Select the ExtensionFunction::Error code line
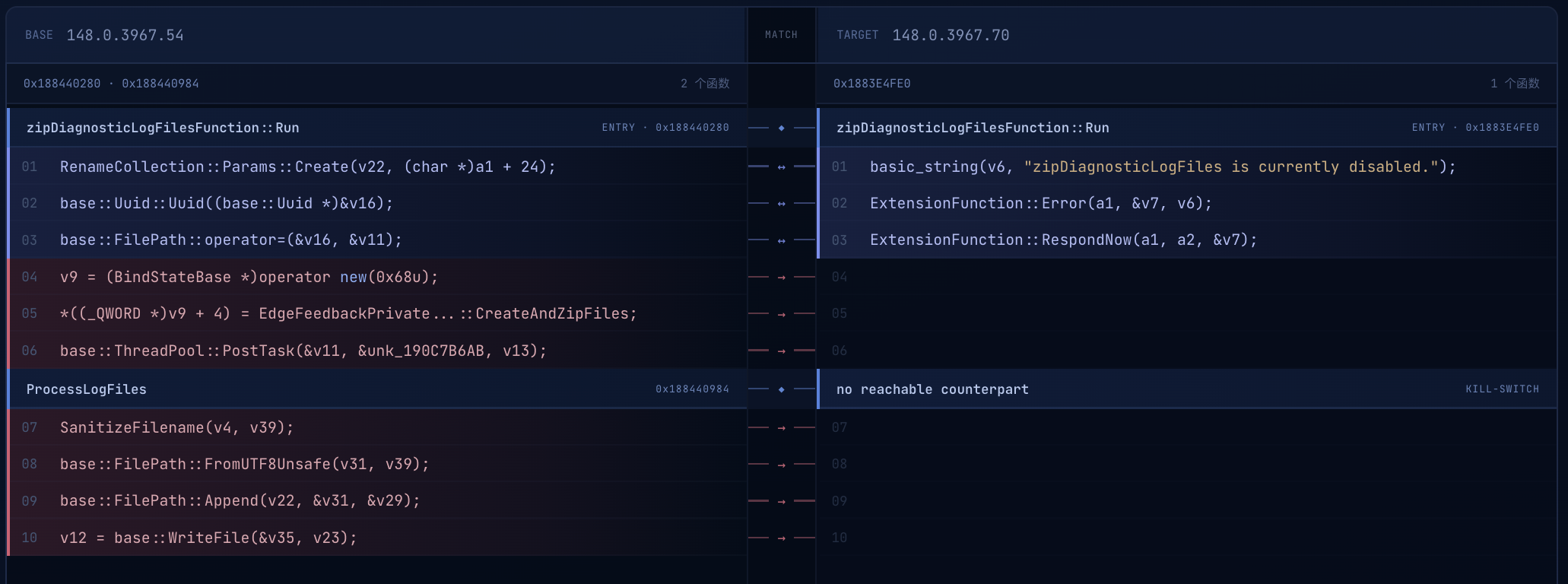The image size is (1568, 584). tap(1186, 203)
